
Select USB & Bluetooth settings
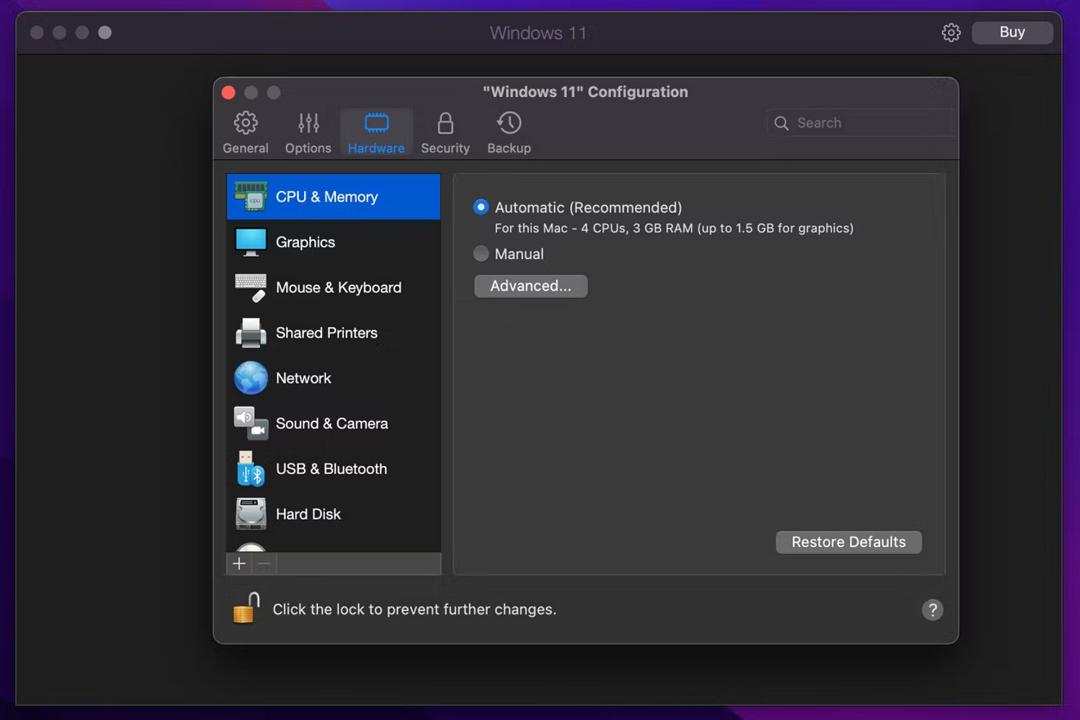333,469
